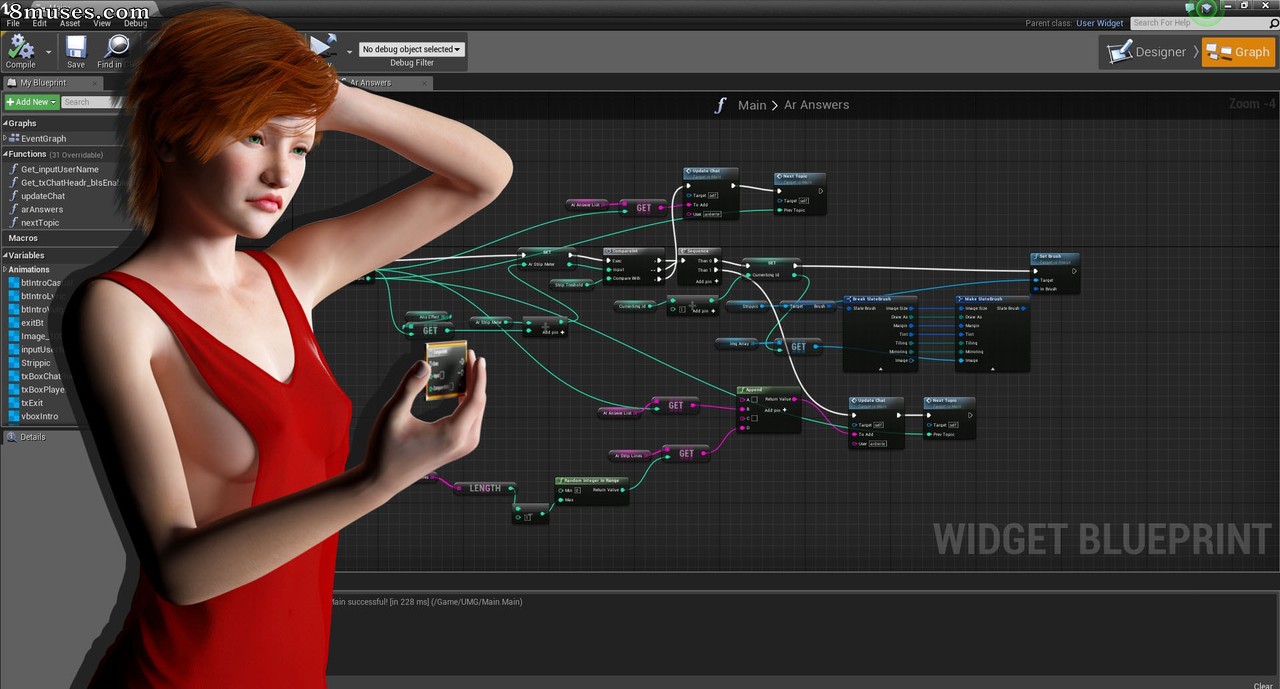1280x689 pixels.
Task: Save the blueprint with the Save icon
Action: pos(76,46)
